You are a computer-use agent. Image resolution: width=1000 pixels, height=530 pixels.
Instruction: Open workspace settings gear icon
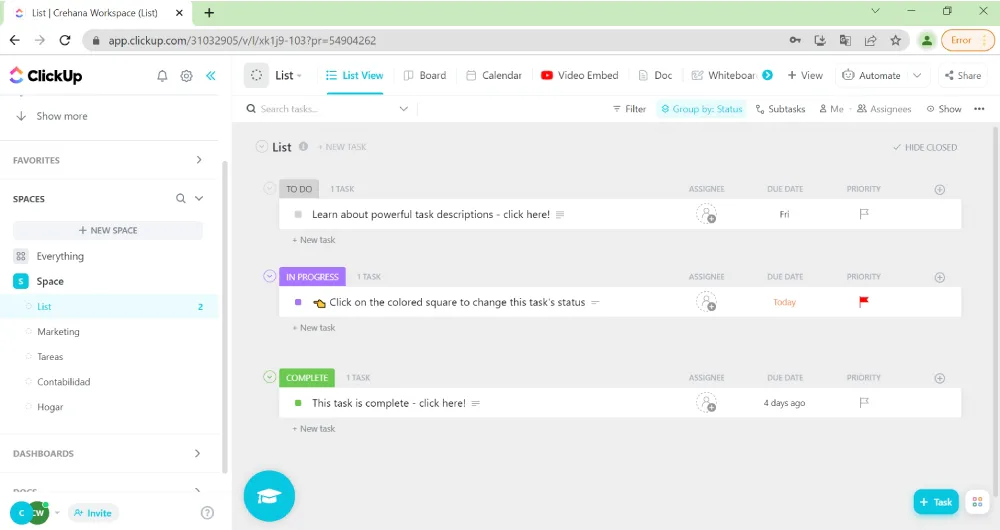186,76
